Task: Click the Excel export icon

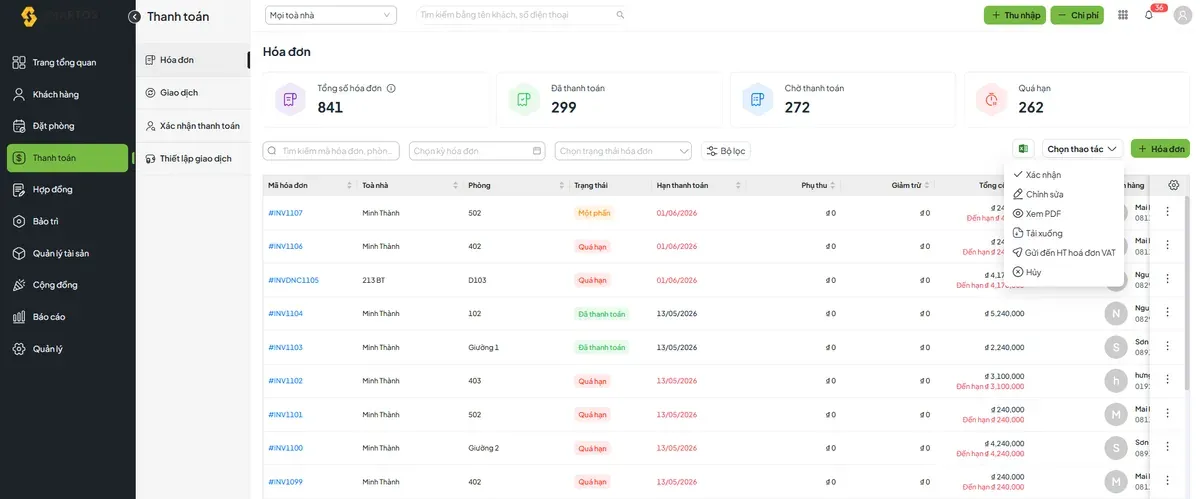Action: [1023, 149]
